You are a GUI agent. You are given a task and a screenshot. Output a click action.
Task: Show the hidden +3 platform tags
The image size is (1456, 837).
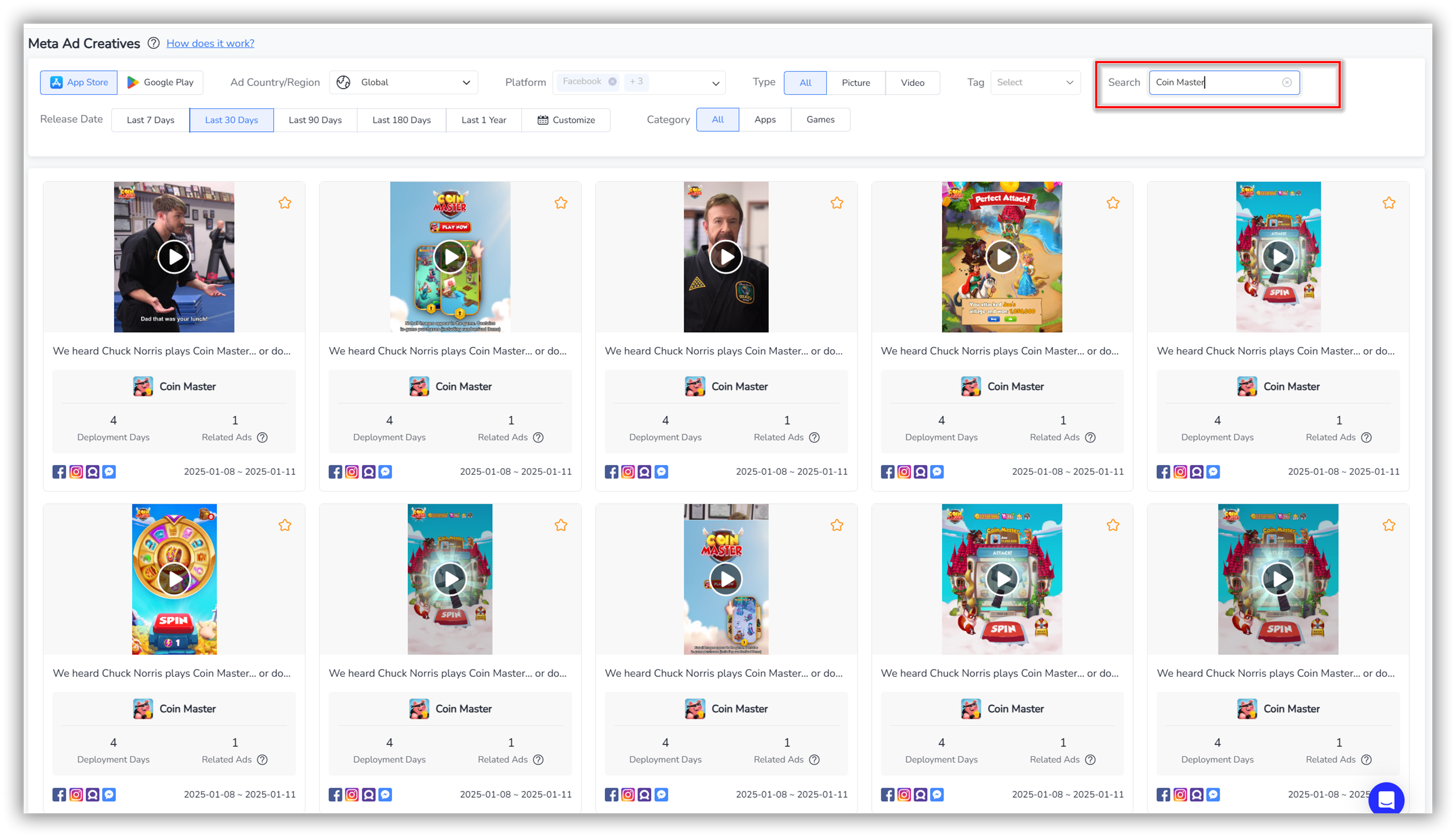pyautogui.click(x=637, y=82)
